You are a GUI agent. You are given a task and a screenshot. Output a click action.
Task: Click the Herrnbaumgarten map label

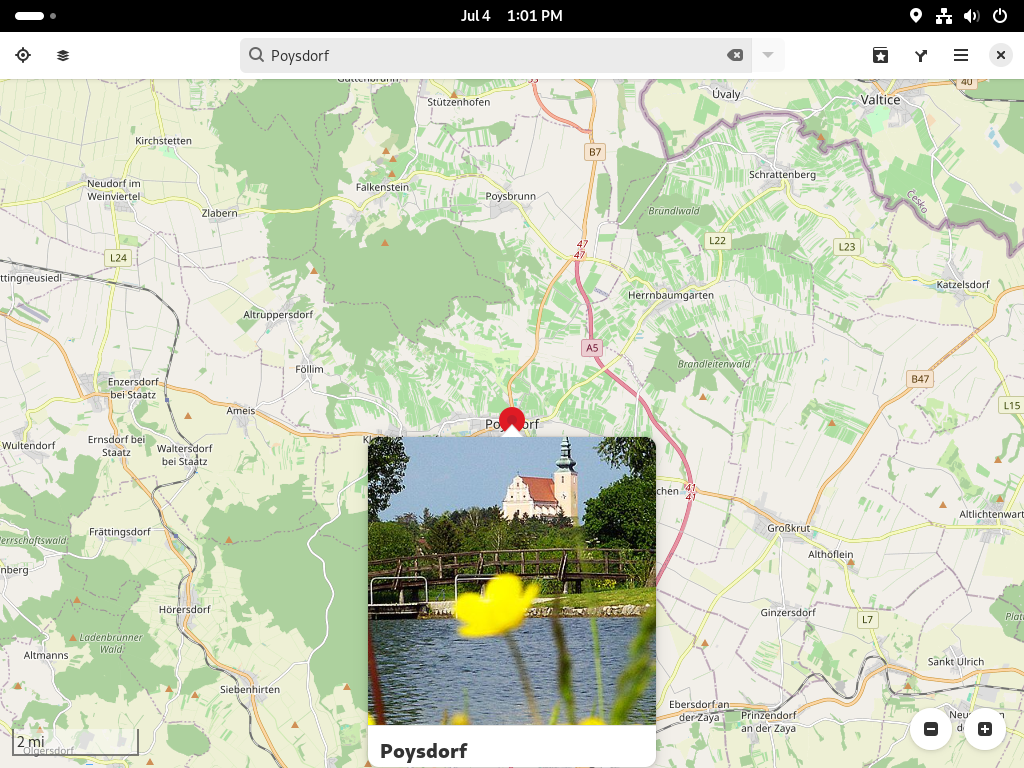[671, 295]
